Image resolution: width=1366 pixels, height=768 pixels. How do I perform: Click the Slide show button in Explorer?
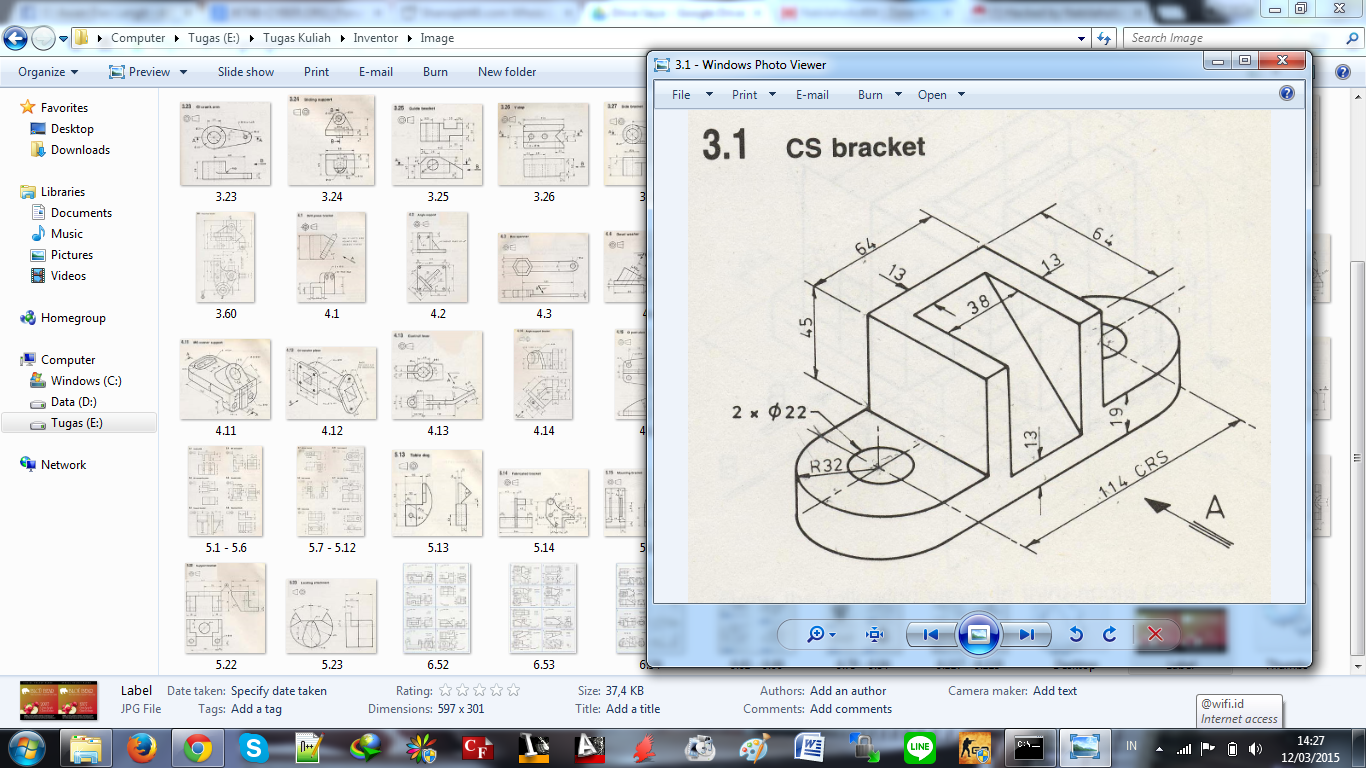245,72
